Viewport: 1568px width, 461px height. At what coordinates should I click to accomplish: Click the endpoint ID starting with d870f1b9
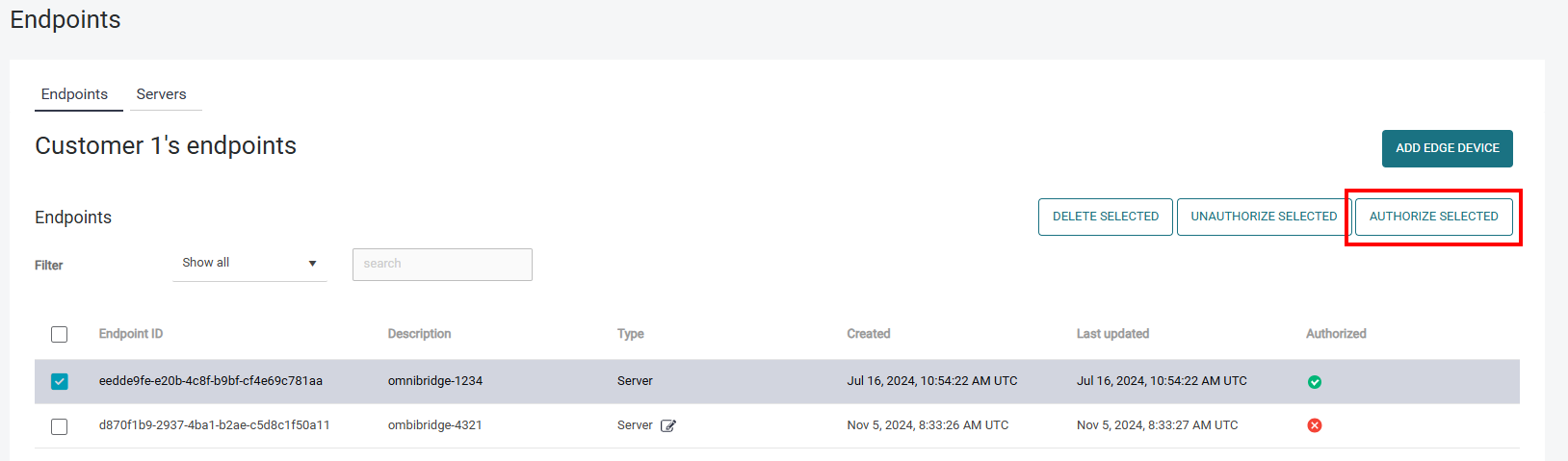(214, 425)
